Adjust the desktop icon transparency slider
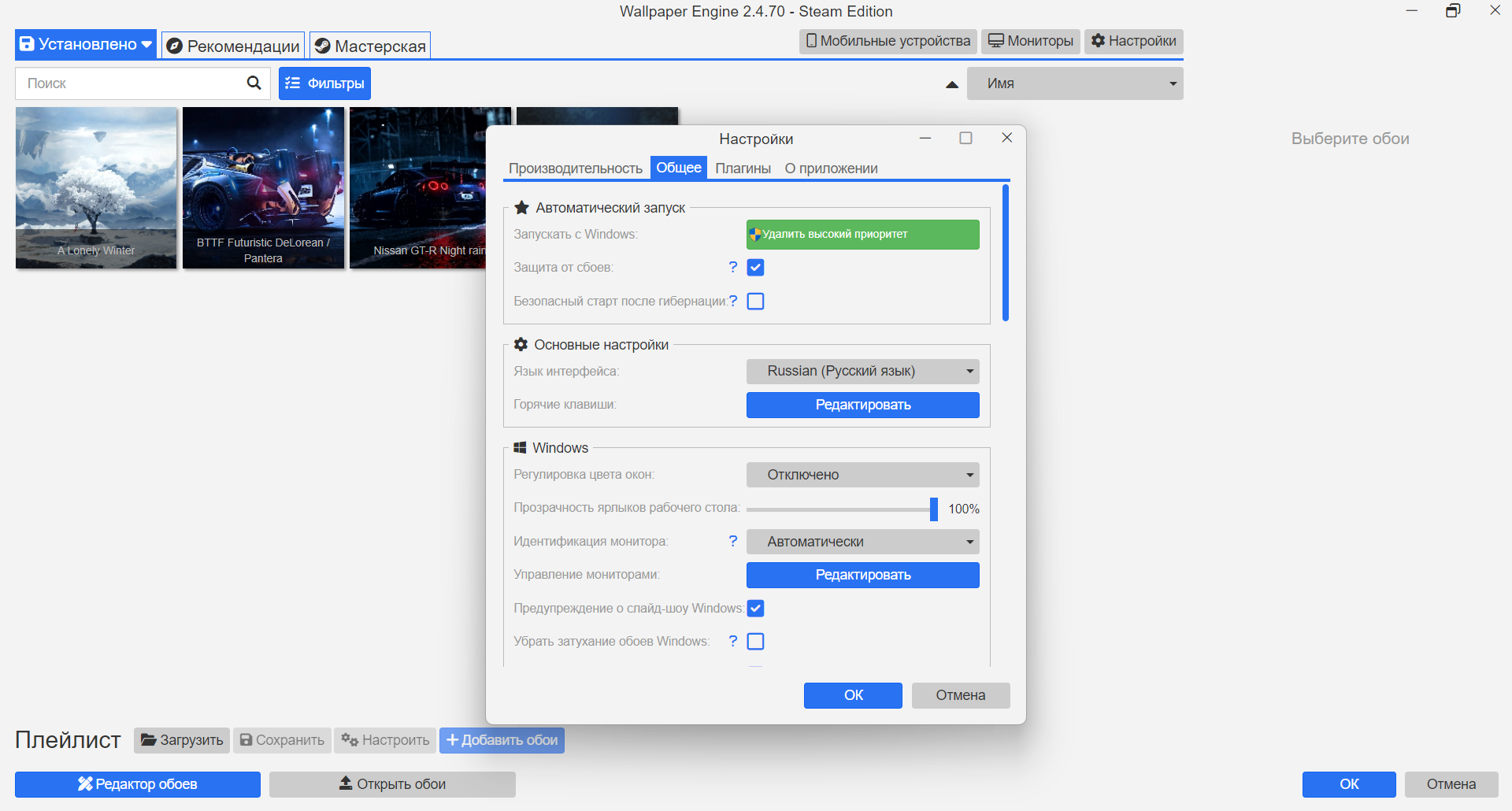 (x=934, y=509)
